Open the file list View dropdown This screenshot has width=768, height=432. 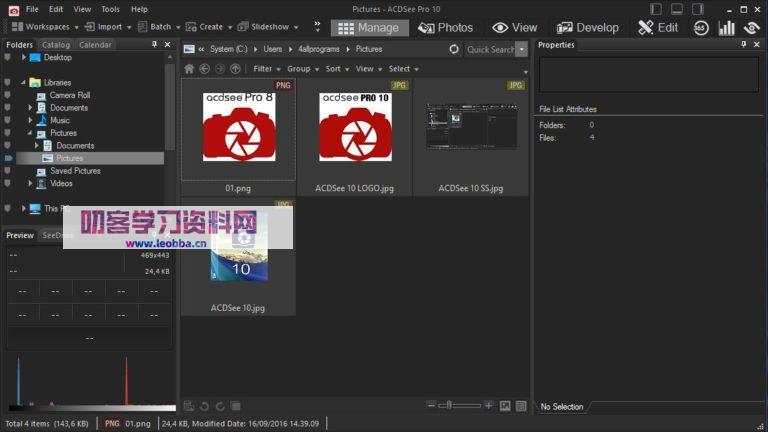pos(368,69)
